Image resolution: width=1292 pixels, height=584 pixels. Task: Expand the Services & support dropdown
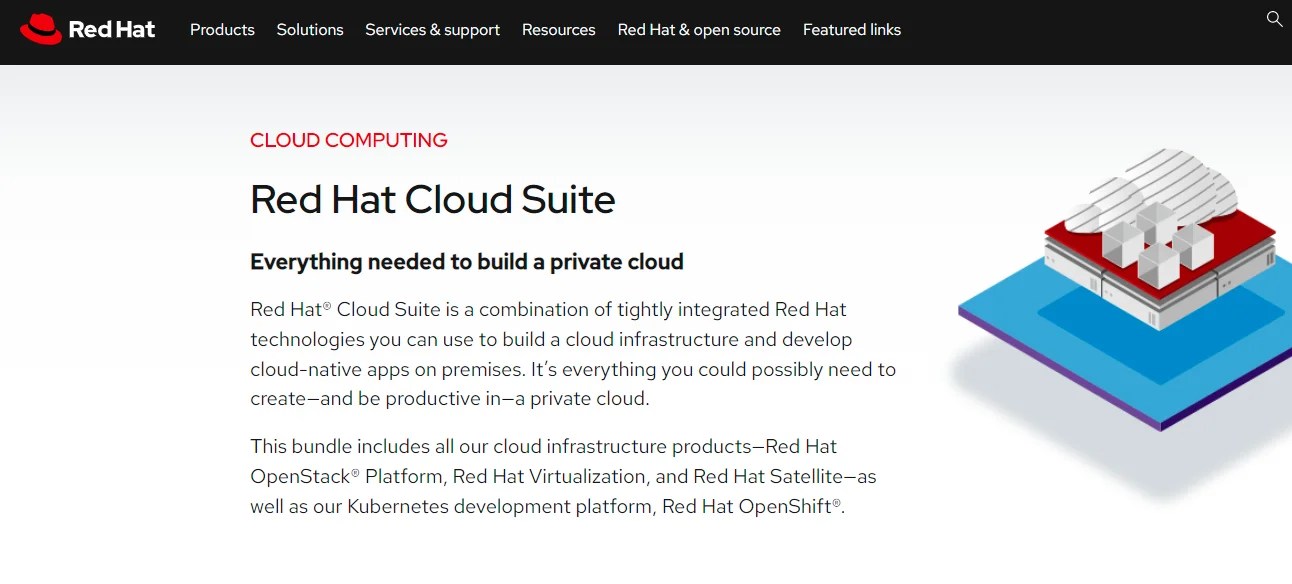[432, 30]
